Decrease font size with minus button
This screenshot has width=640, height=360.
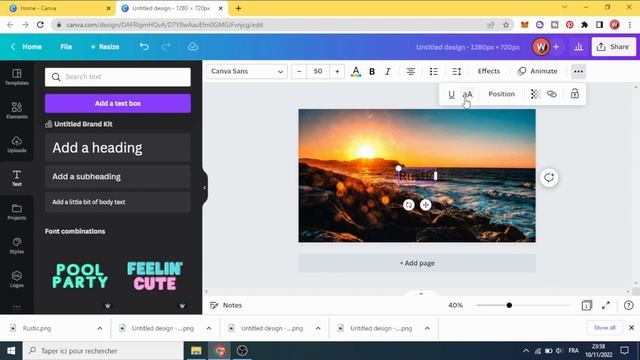[299, 71]
